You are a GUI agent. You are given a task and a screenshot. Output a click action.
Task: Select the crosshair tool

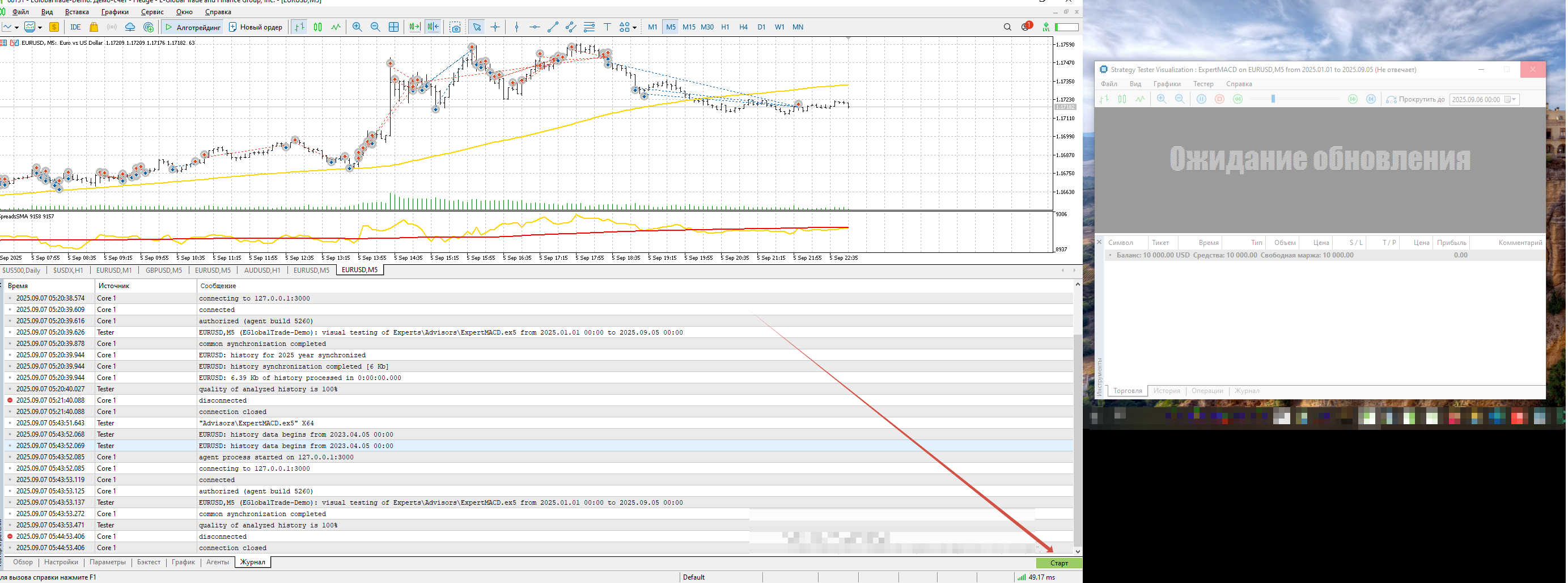point(495,27)
